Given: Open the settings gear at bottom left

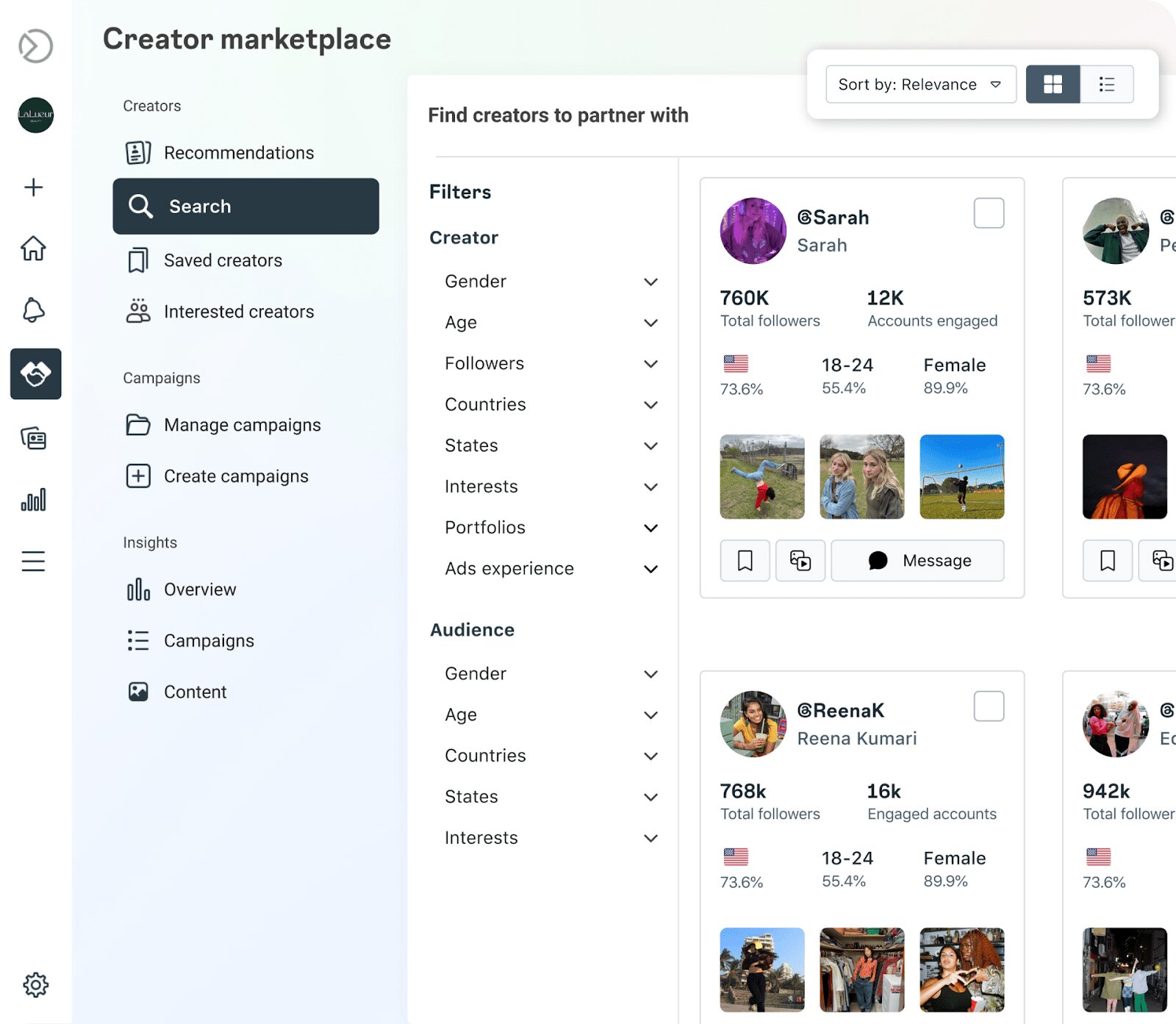Looking at the screenshot, I should [x=34, y=985].
